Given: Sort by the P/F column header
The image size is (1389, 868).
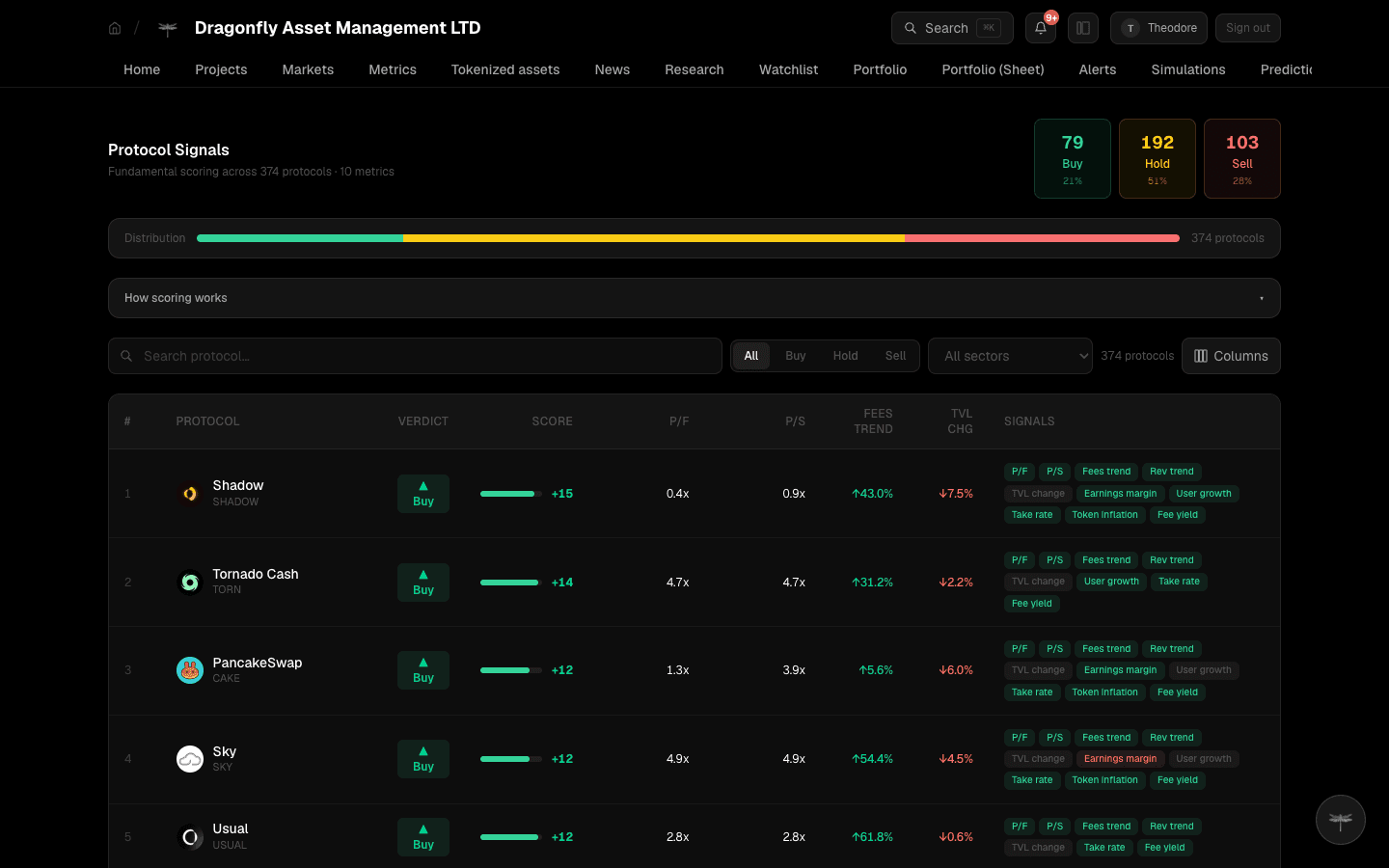Looking at the screenshot, I should click(x=679, y=421).
